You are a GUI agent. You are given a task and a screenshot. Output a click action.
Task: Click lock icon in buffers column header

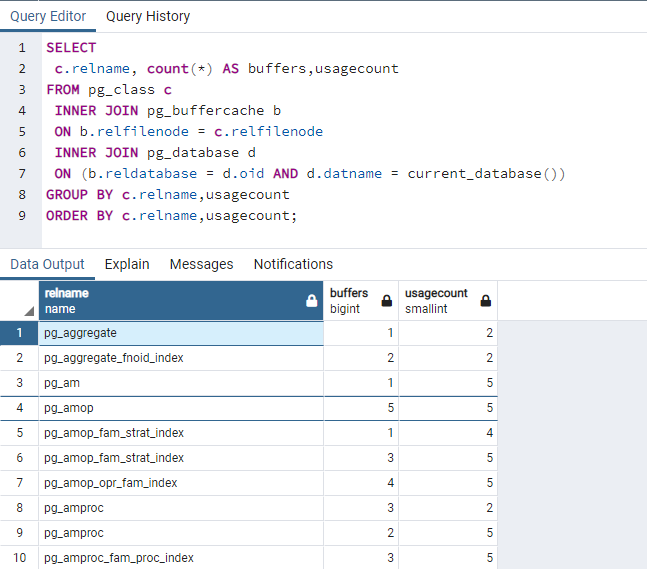(x=387, y=301)
